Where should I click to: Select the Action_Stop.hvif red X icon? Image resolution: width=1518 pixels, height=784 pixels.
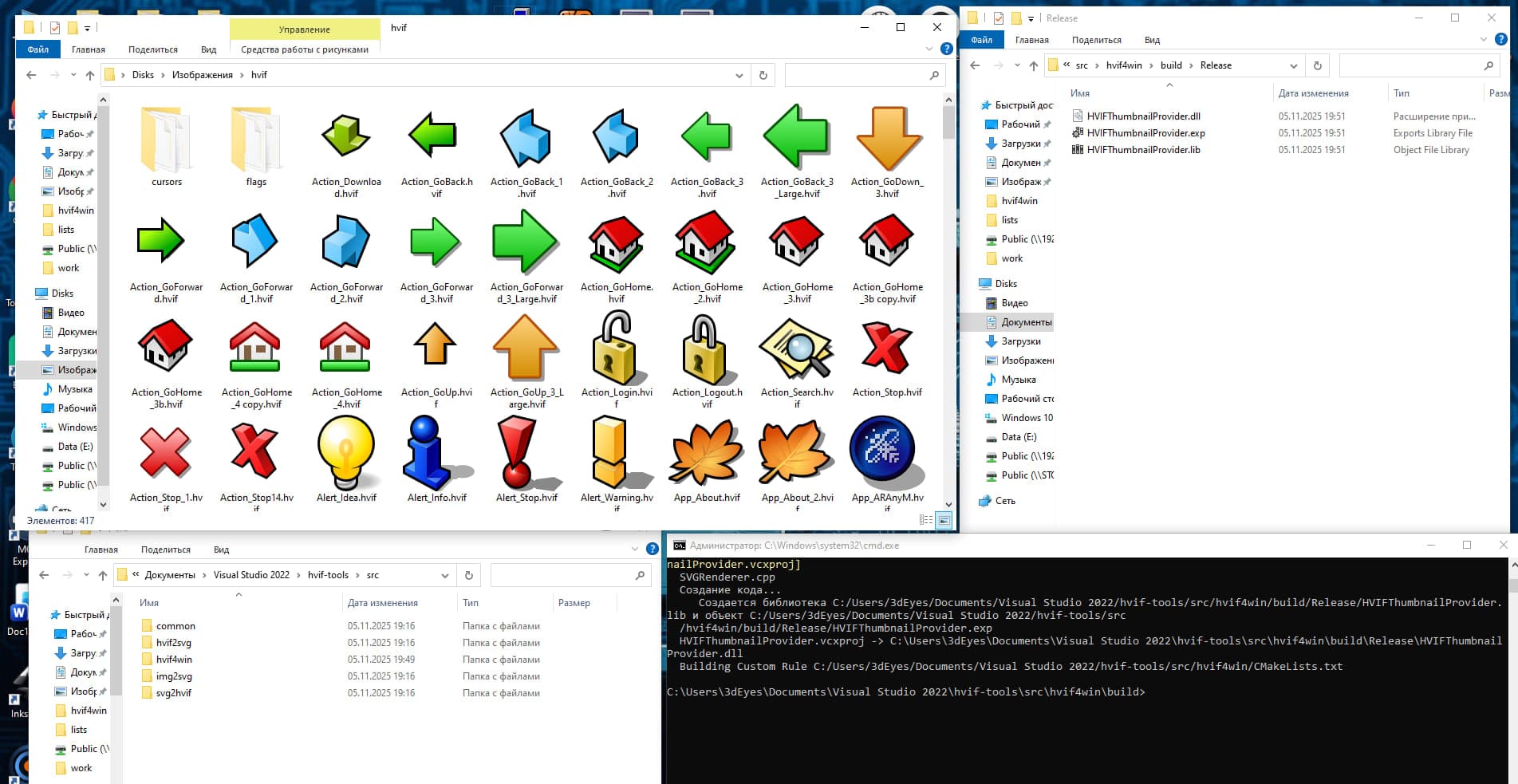tap(886, 349)
